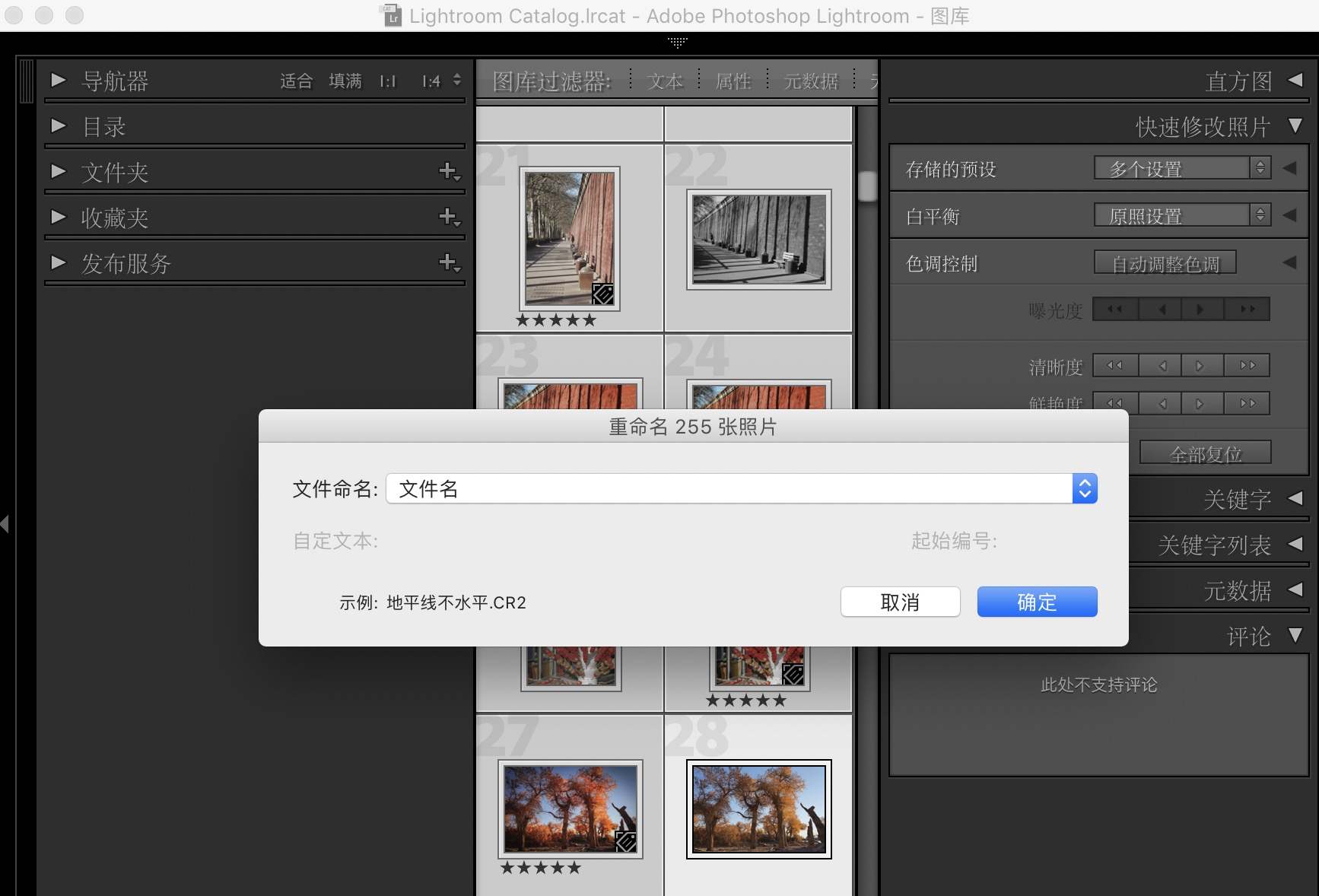Select thumbnail 22 black and white photo
The width and height of the screenshot is (1319, 896).
[758, 240]
